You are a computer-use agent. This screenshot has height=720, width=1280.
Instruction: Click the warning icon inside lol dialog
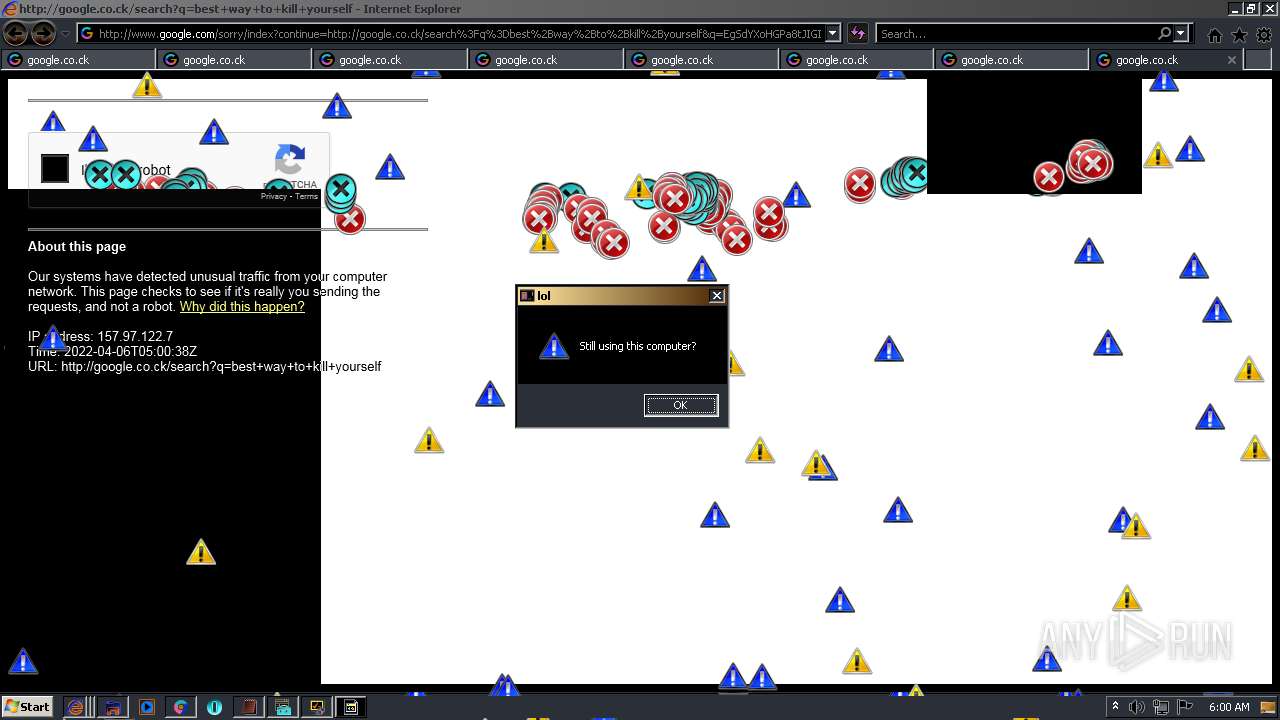pyautogui.click(x=554, y=346)
